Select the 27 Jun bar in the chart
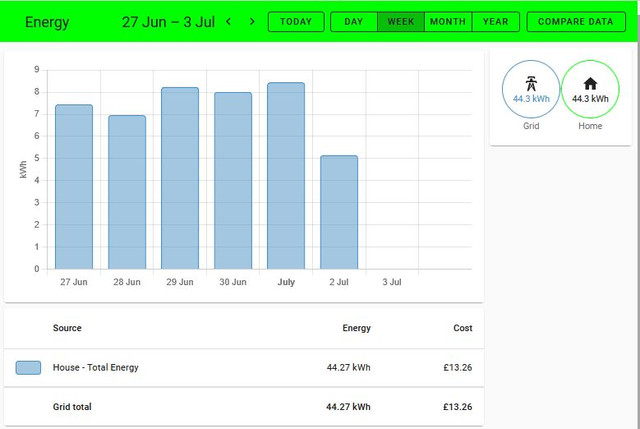The image size is (640, 429). (x=74, y=187)
